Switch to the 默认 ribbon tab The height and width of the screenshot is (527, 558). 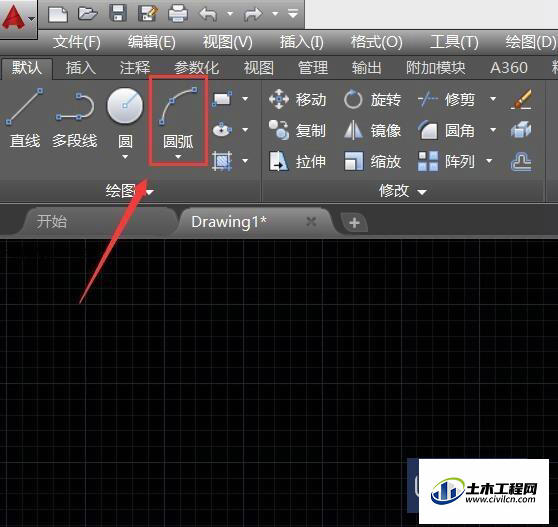coord(27,68)
